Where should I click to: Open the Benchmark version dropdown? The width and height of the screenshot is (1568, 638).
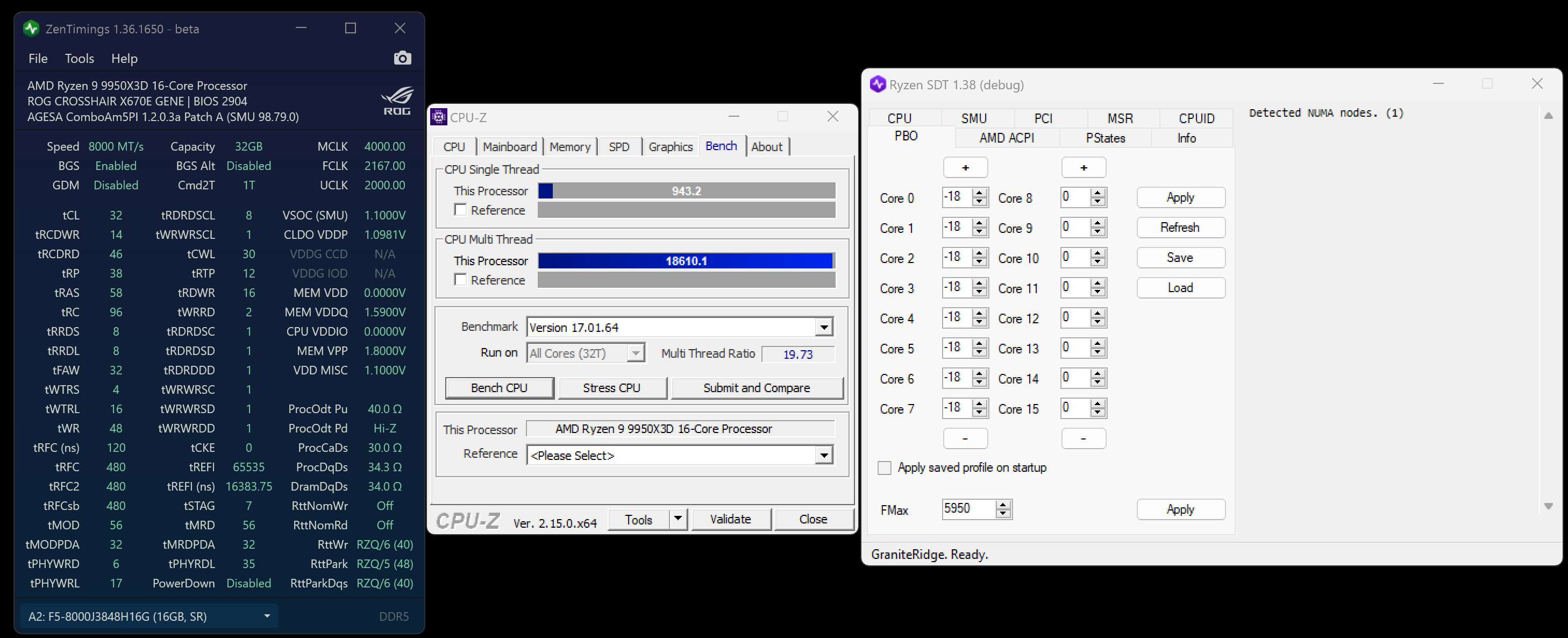click(x=824, y=328)
